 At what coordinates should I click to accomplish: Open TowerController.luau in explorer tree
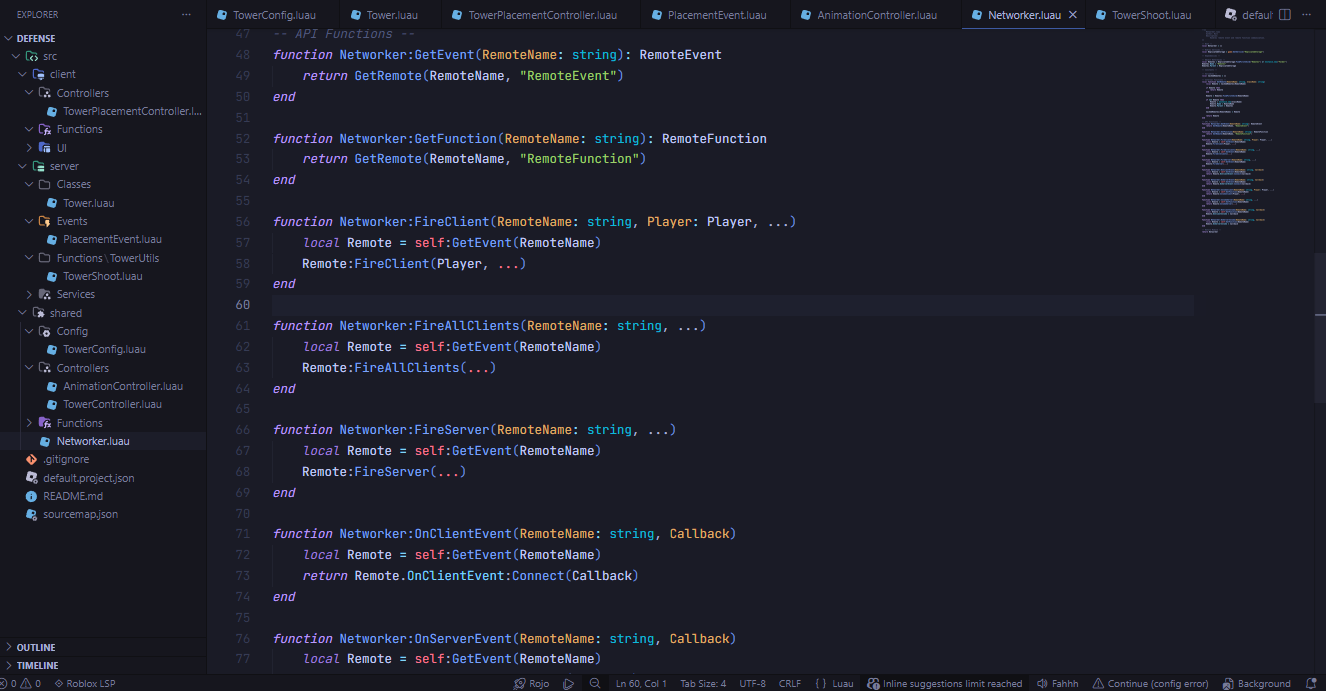tap(103, 404)
